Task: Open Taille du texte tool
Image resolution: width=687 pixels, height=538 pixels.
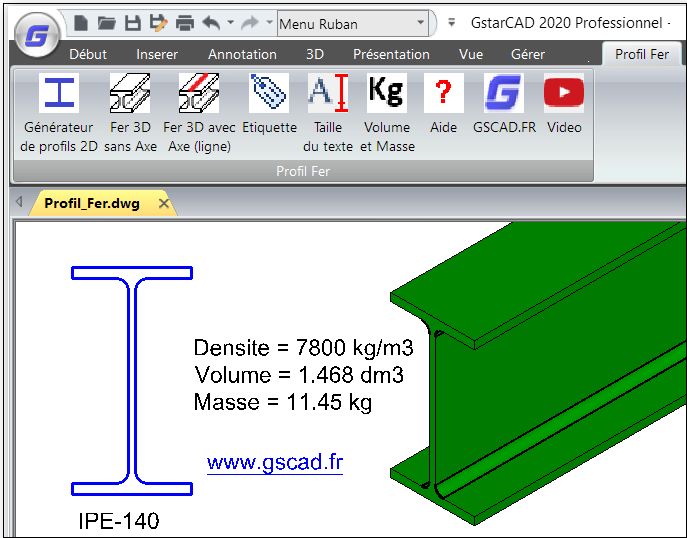Action: tap(328, 113)
